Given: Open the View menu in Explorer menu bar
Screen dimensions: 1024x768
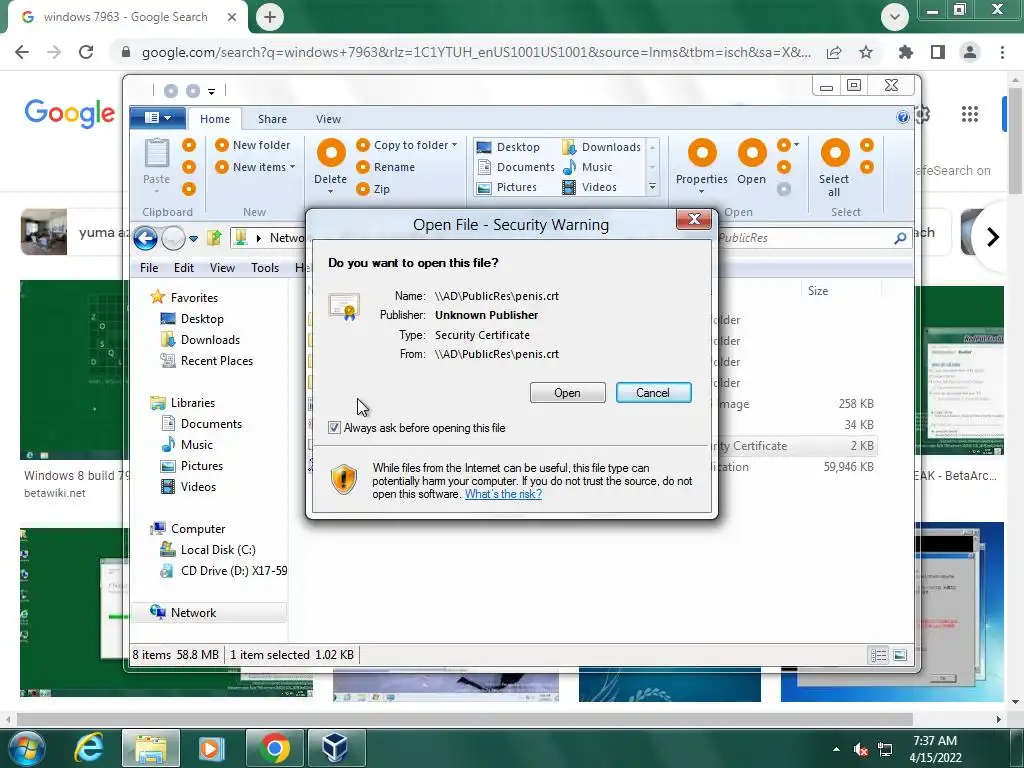Looking at the screenshot, I should pos(222,268).
